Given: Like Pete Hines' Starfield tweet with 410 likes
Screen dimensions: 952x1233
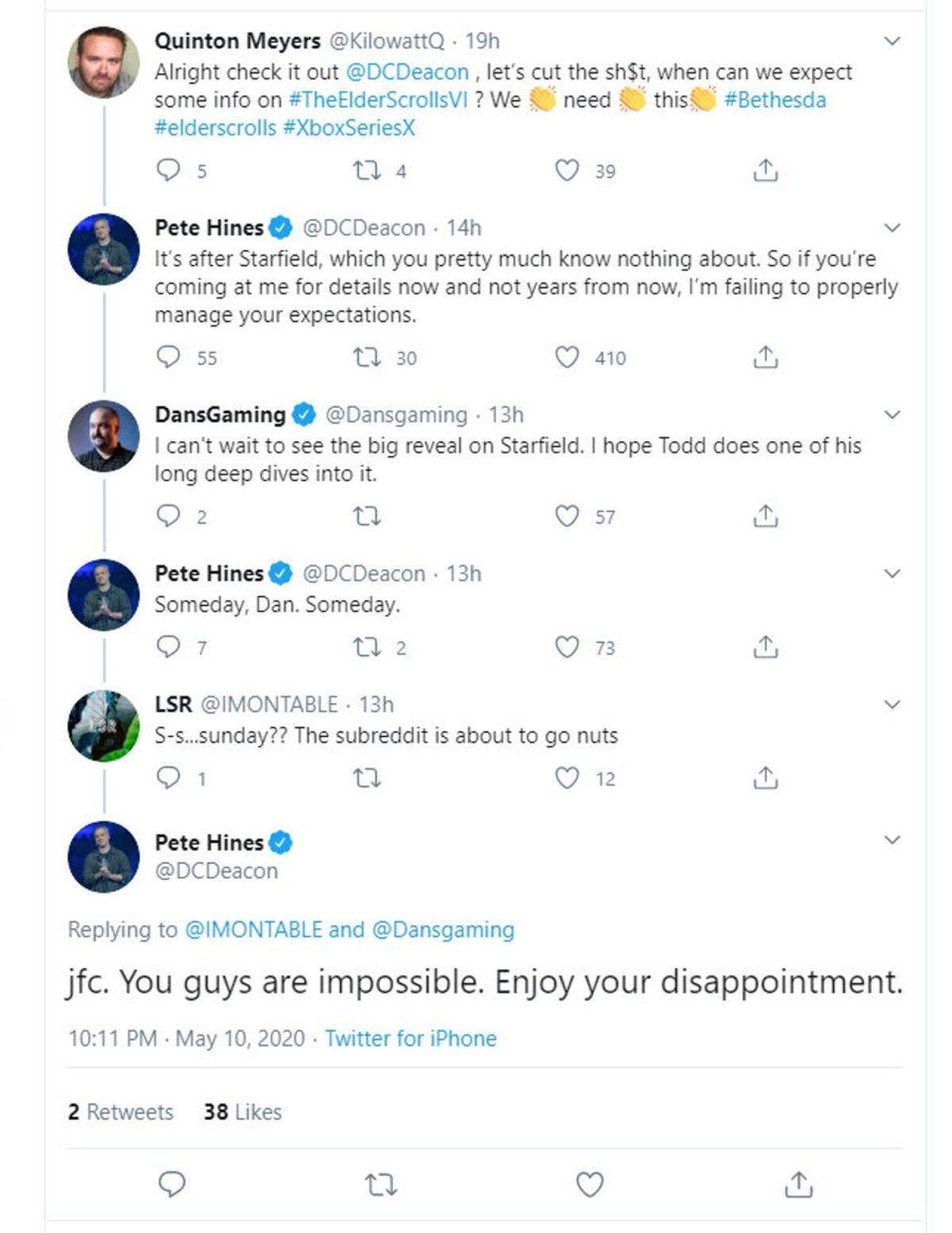Looking at the screenshot, I should (566, 357).
